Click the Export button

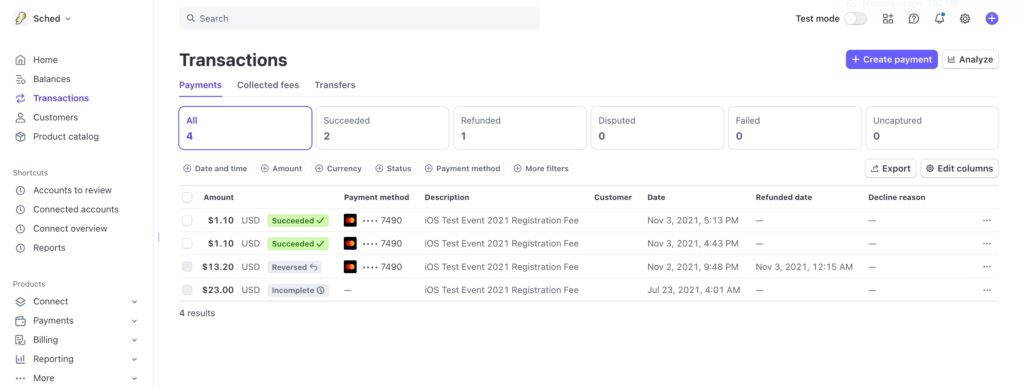pyautogui.click(x=891, y=169)
